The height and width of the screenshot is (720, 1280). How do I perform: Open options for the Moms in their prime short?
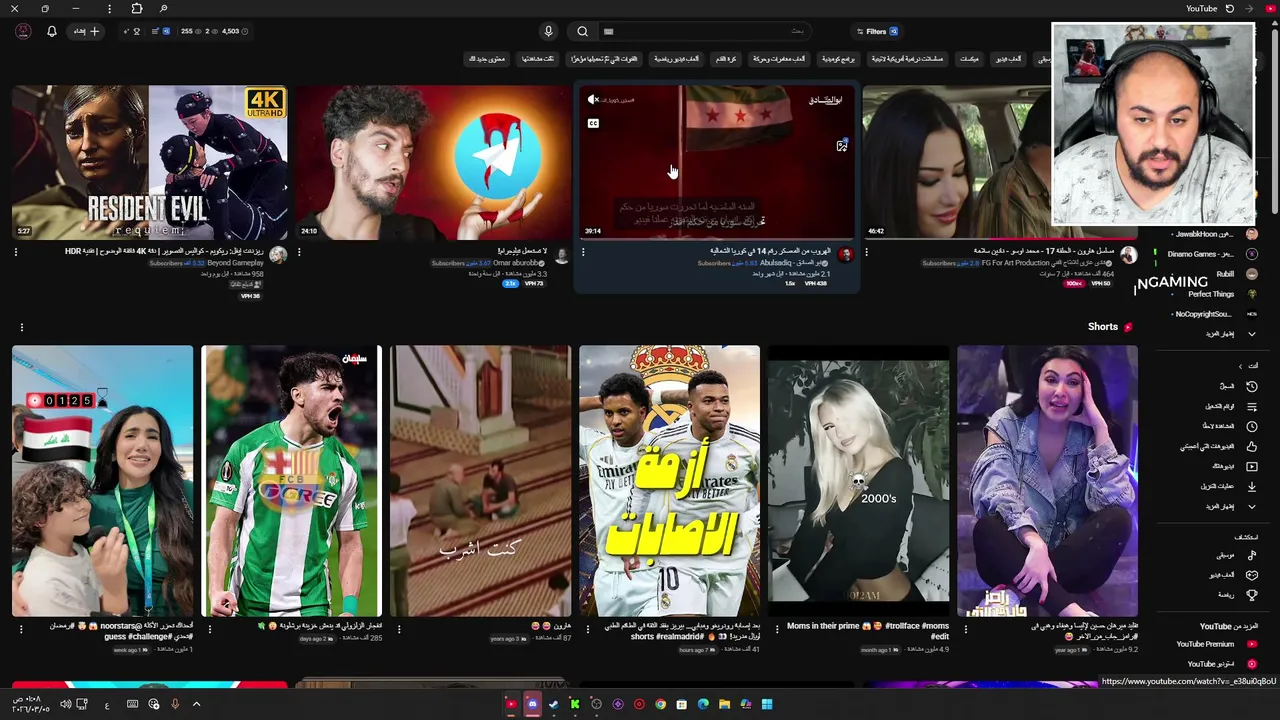(778, 630)
